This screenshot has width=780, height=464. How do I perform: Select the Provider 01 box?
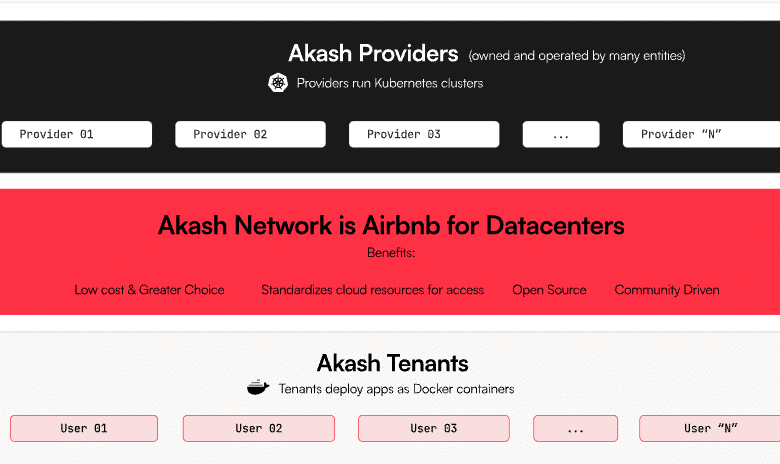point(77,134)
